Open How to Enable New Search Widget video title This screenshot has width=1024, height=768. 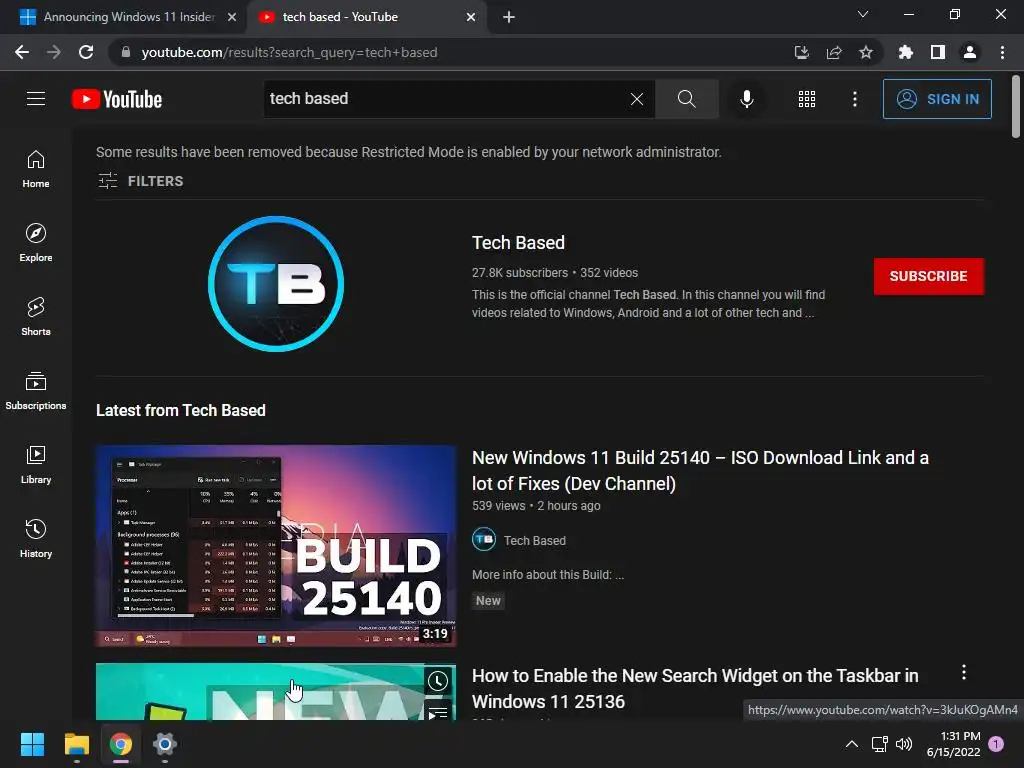695,688
